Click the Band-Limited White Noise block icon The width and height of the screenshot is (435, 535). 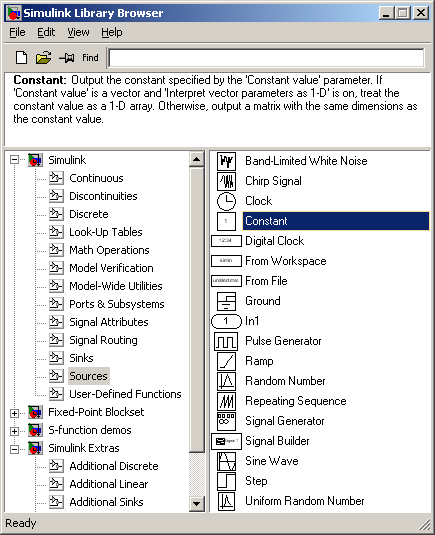click(x=226, y=161)
